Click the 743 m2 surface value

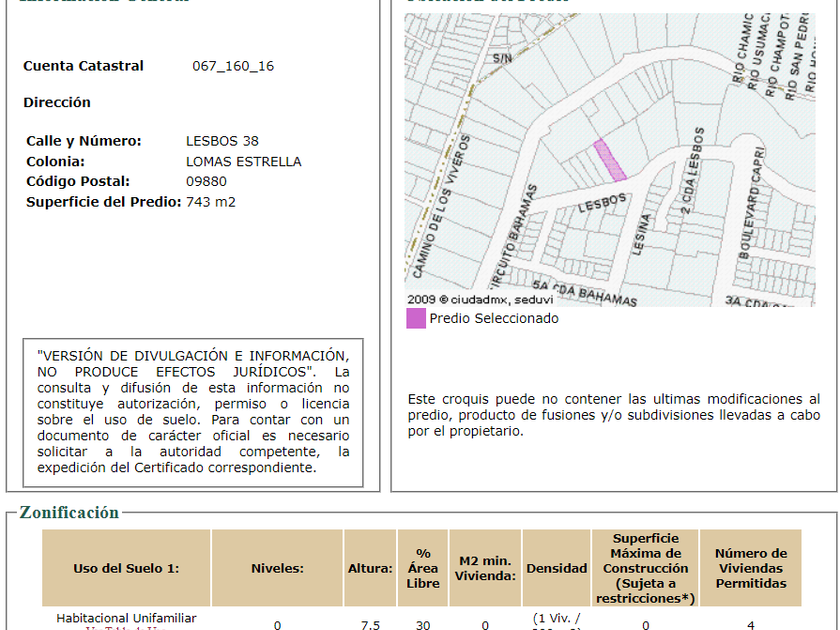coord(211,202)
